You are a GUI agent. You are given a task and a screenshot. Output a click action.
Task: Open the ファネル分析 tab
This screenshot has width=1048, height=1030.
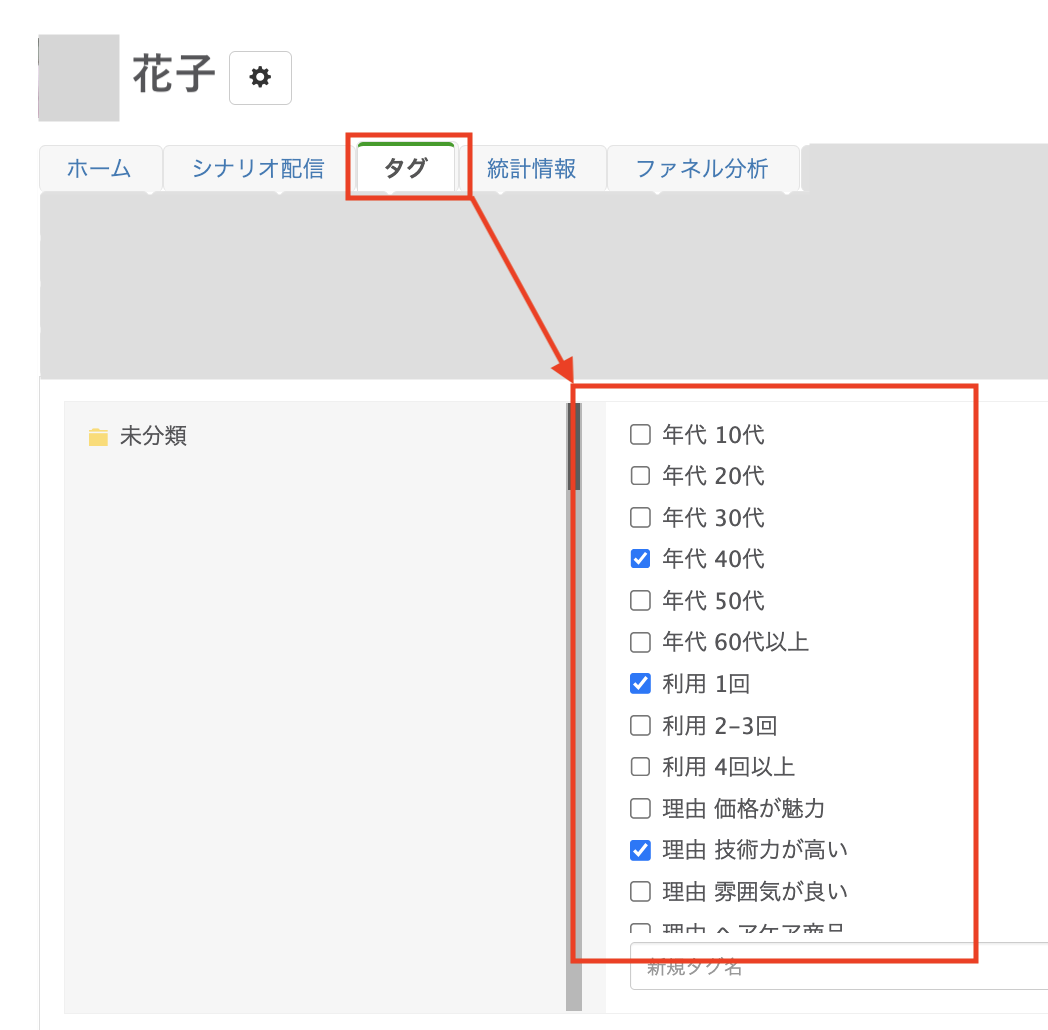(x=702, y=168)
